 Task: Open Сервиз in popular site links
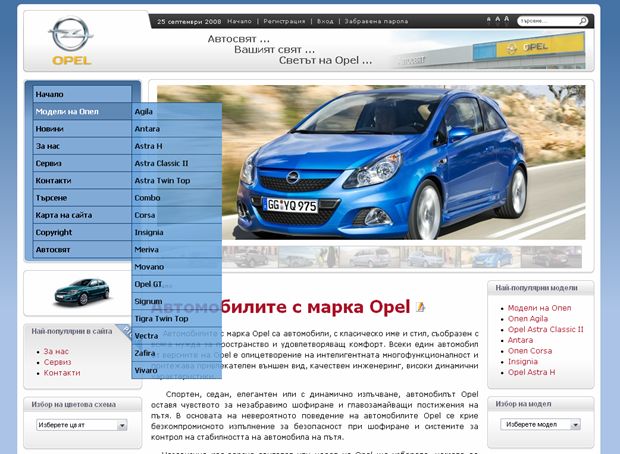click(57, 362)
